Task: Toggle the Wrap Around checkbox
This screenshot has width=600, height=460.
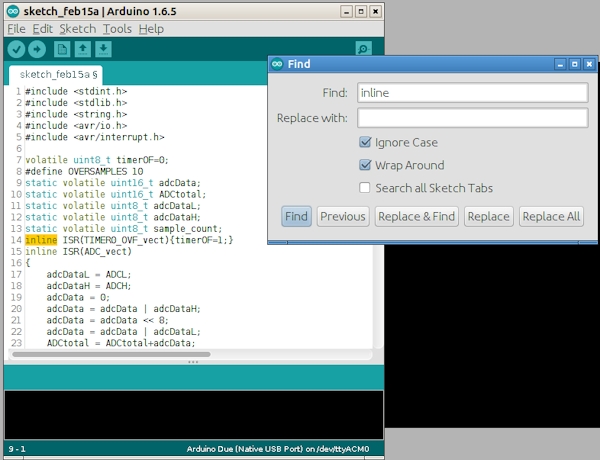Action: (x=365, y=165)
